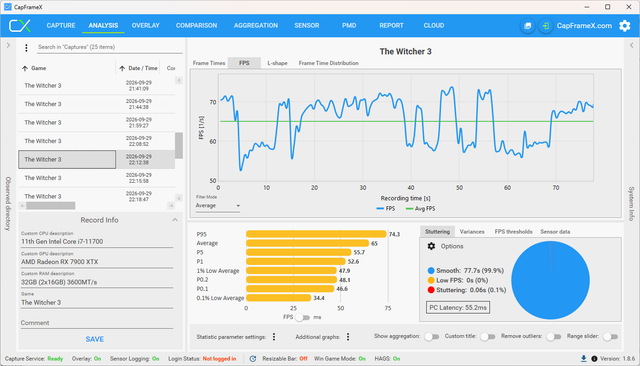Open the CLOUD tab
The height and width of the screenshot is (366, 640).
click(x=433, y=26)
